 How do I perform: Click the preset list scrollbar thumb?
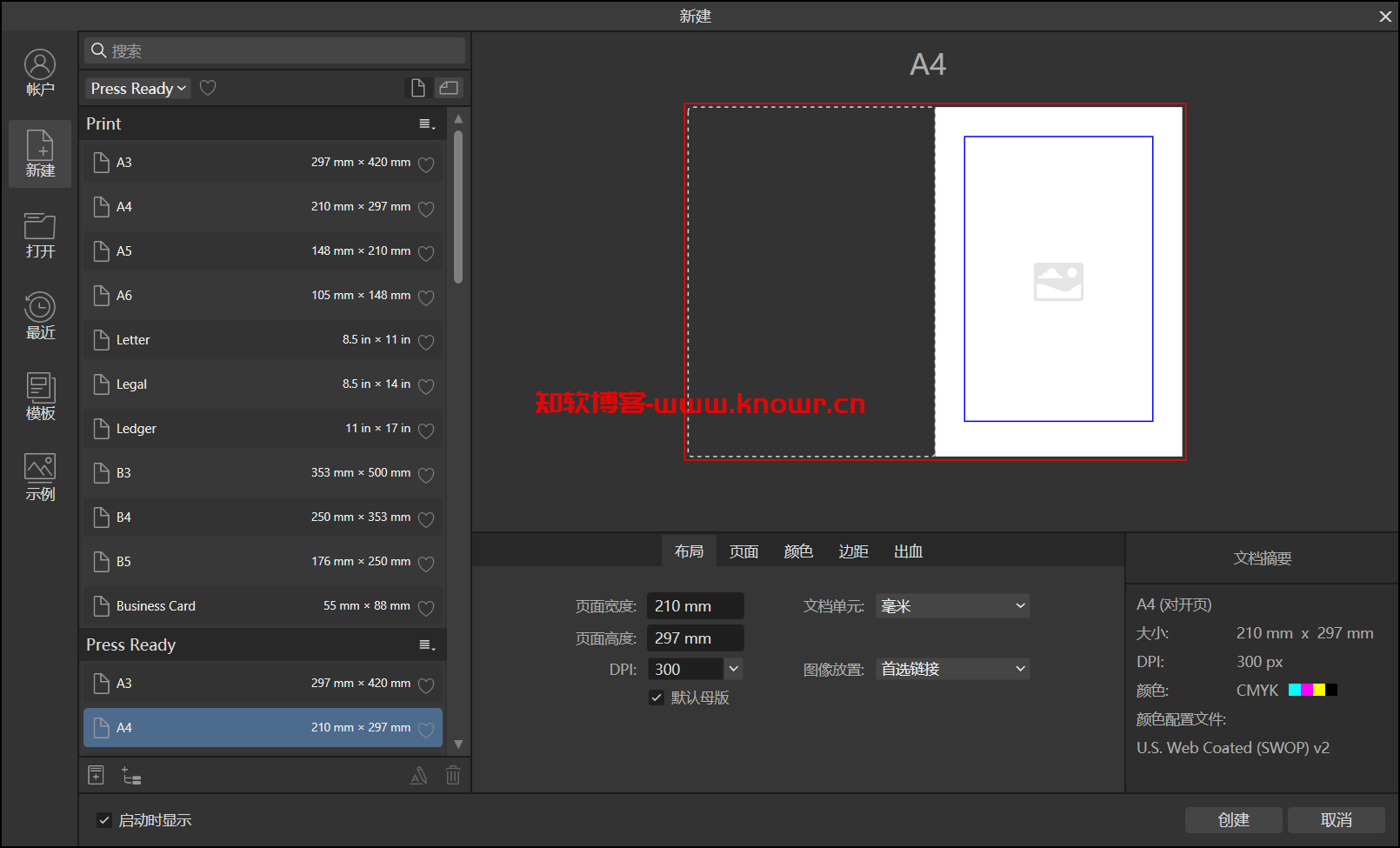click(458, 206)
